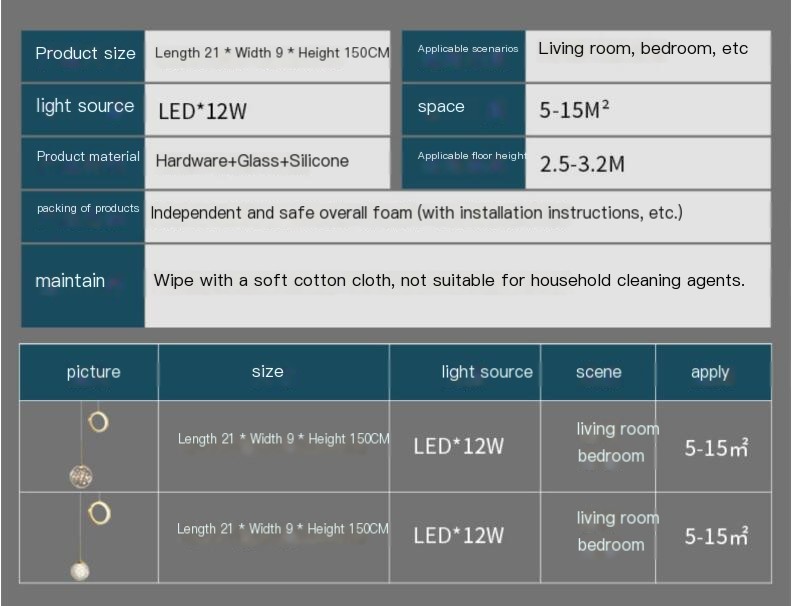Click the 'maintain' label cell
This screenshot has width=792, height=606.
pos(70,281)
